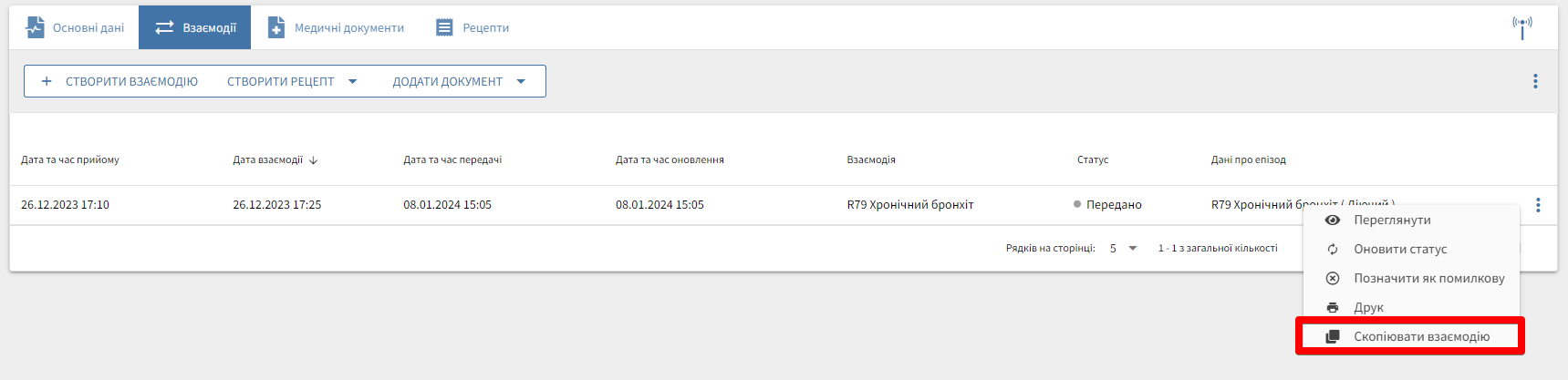Screen dimensions: 1568x380
Task: Click the sort arrow beside Дата взаємодії
Action: coord(314,160)
